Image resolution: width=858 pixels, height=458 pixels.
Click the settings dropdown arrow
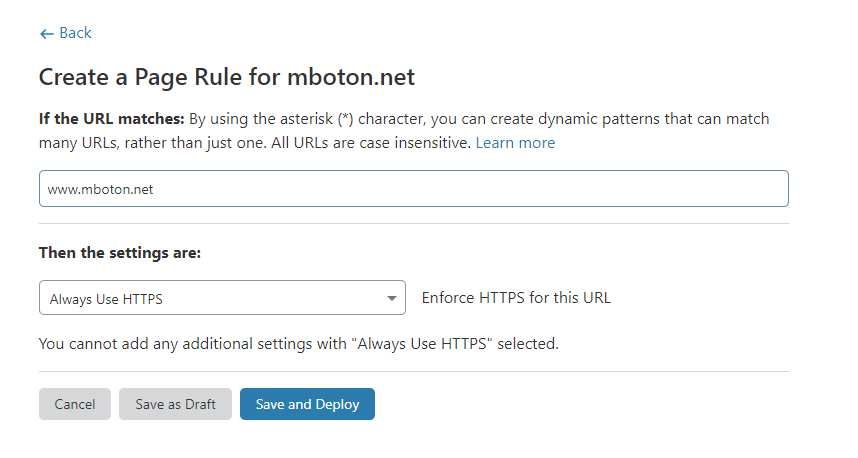391,298
